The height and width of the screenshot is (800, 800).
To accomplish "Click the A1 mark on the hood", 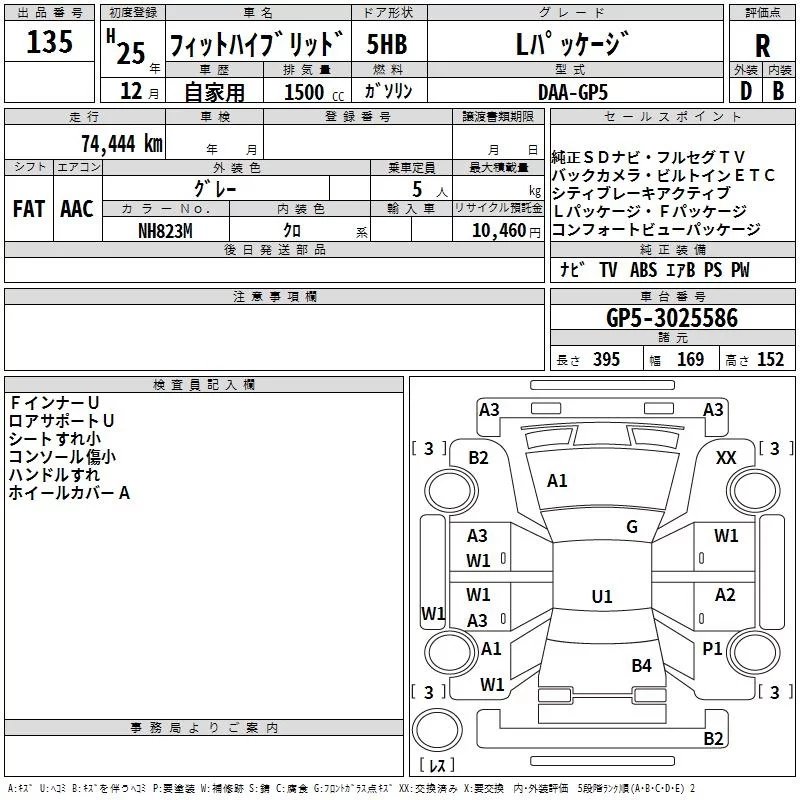I will (x=557, y=481).
